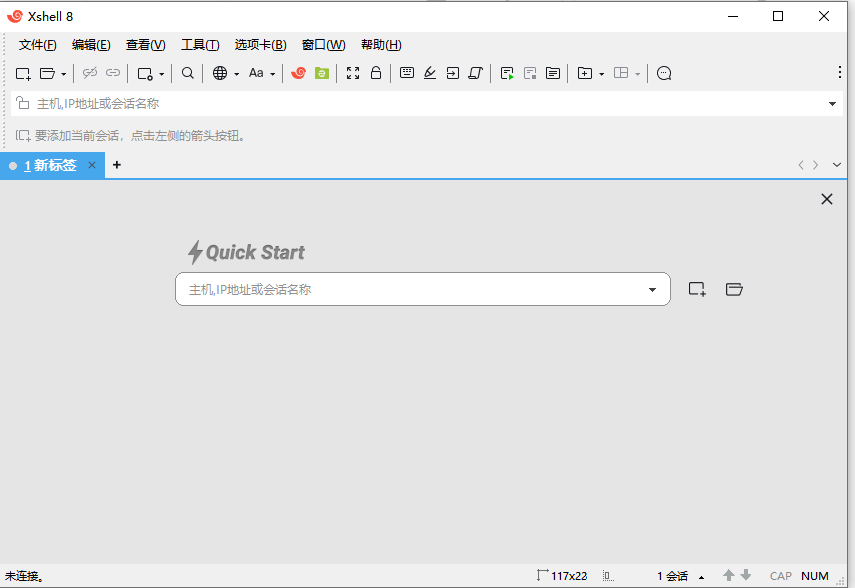The height and width of the screenshot is (588, 855).
Task: Click the red Xshell swirl toolbar icon
Action: coord(298,73)
